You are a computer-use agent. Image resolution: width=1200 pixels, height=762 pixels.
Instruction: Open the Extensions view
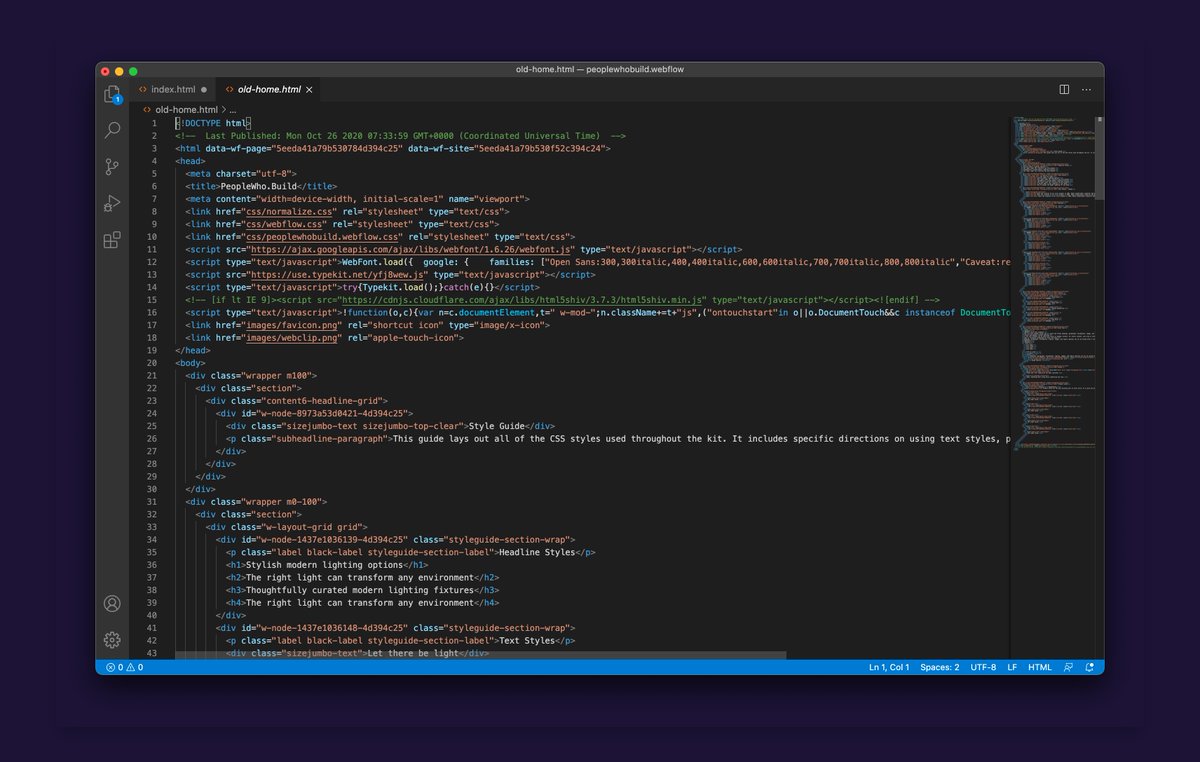[x=112, y=239]
